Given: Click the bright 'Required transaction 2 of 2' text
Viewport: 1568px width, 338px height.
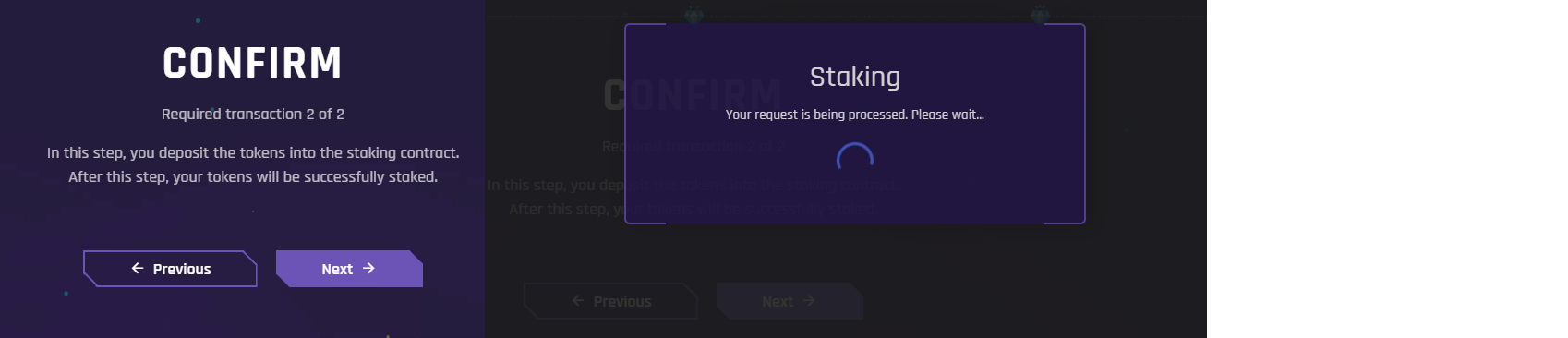Looking at the screenshot, I should tap(253, 114).
